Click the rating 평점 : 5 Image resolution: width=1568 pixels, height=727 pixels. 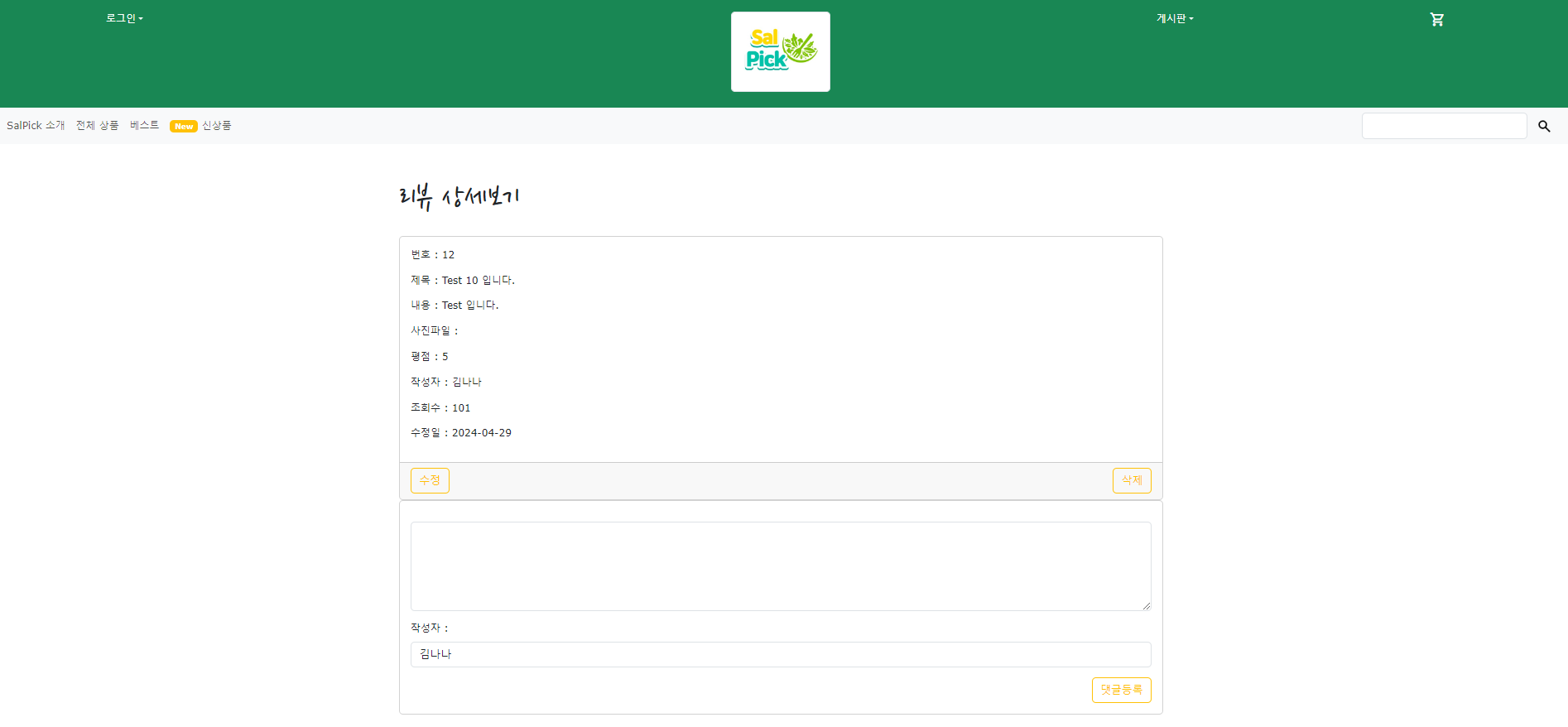tap(429, 357)
